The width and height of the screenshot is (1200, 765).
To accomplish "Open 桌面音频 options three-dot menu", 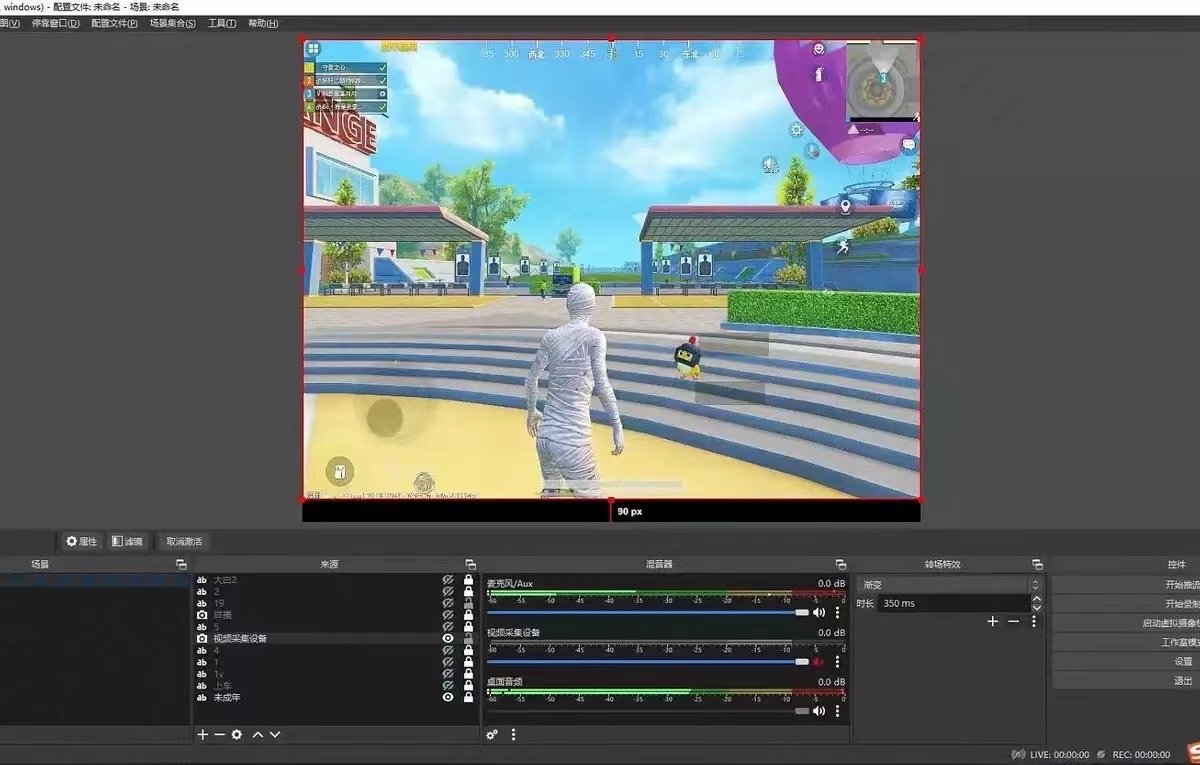I will point(838,710).
